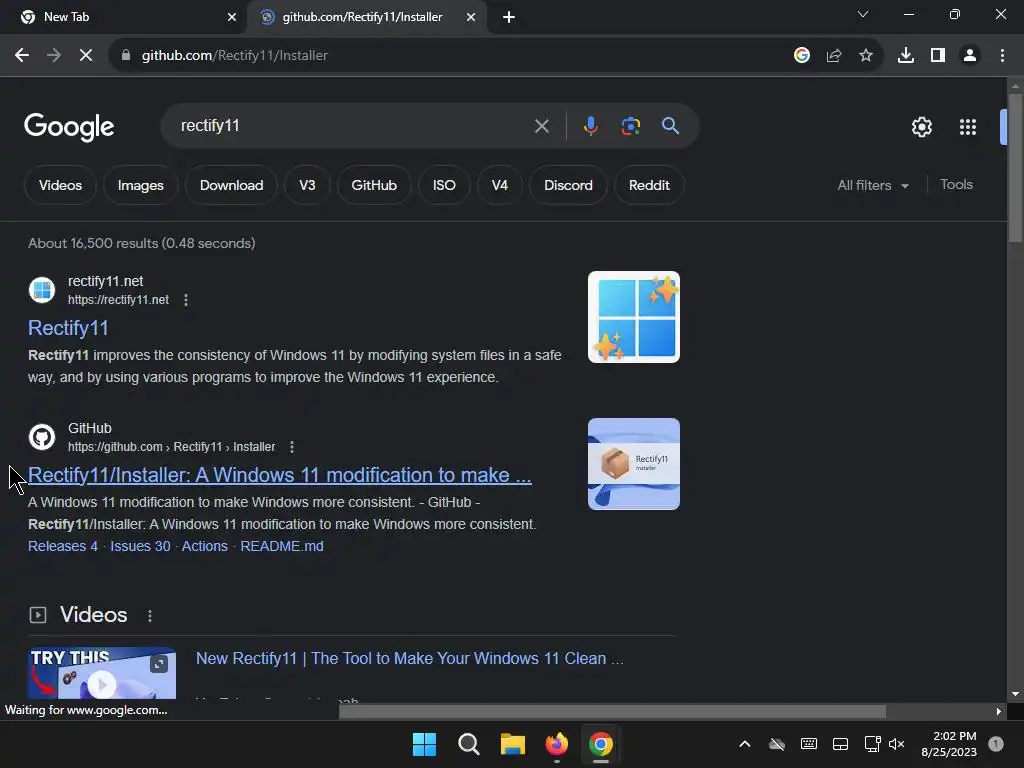
Task: Close the github.com/Rectify11/Installer tab
Action: pos(471,17)
